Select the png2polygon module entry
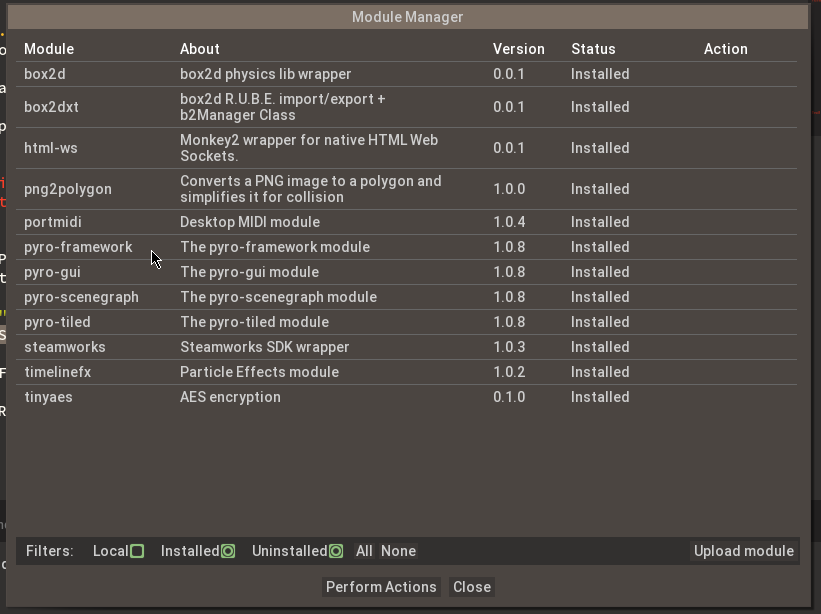Image resolution: width=821 pixels, height=614 pixels. [x=67, y=189]
